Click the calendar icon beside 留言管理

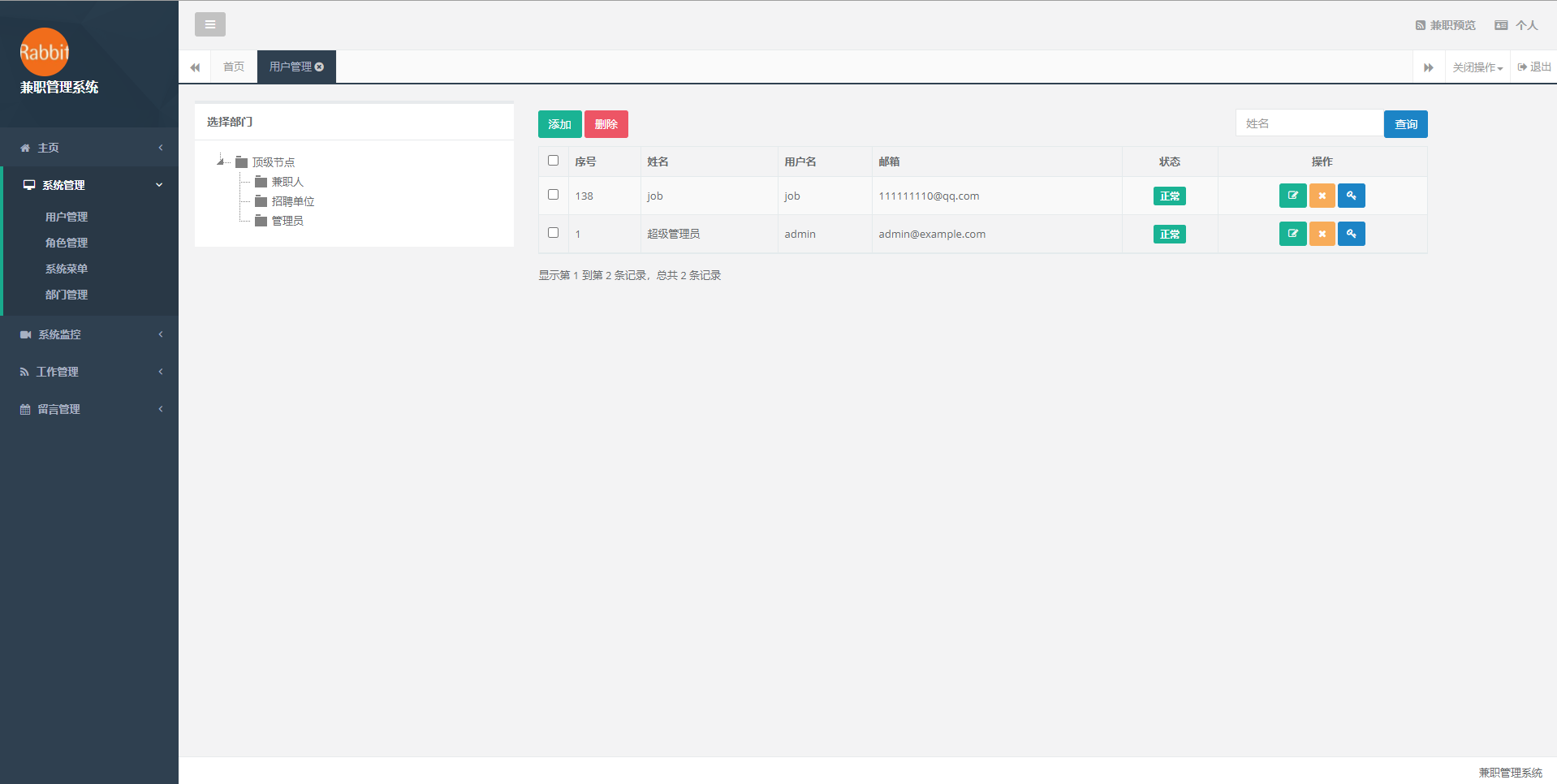[25, 409]
